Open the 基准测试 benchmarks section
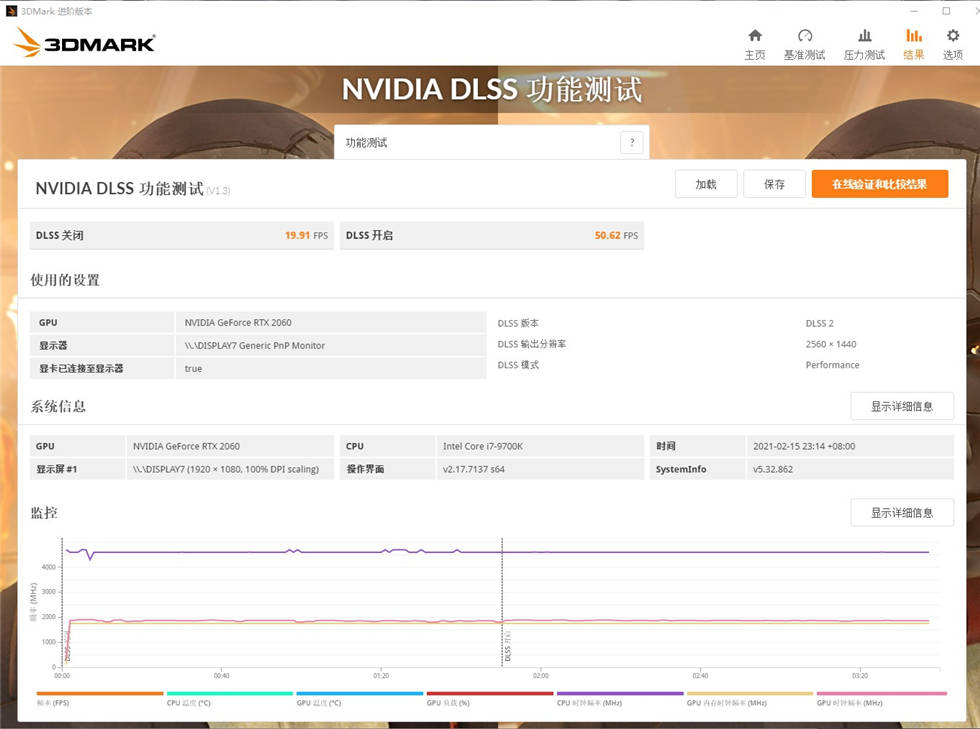This screenshot has height=729, width=980. coord(804,44)
